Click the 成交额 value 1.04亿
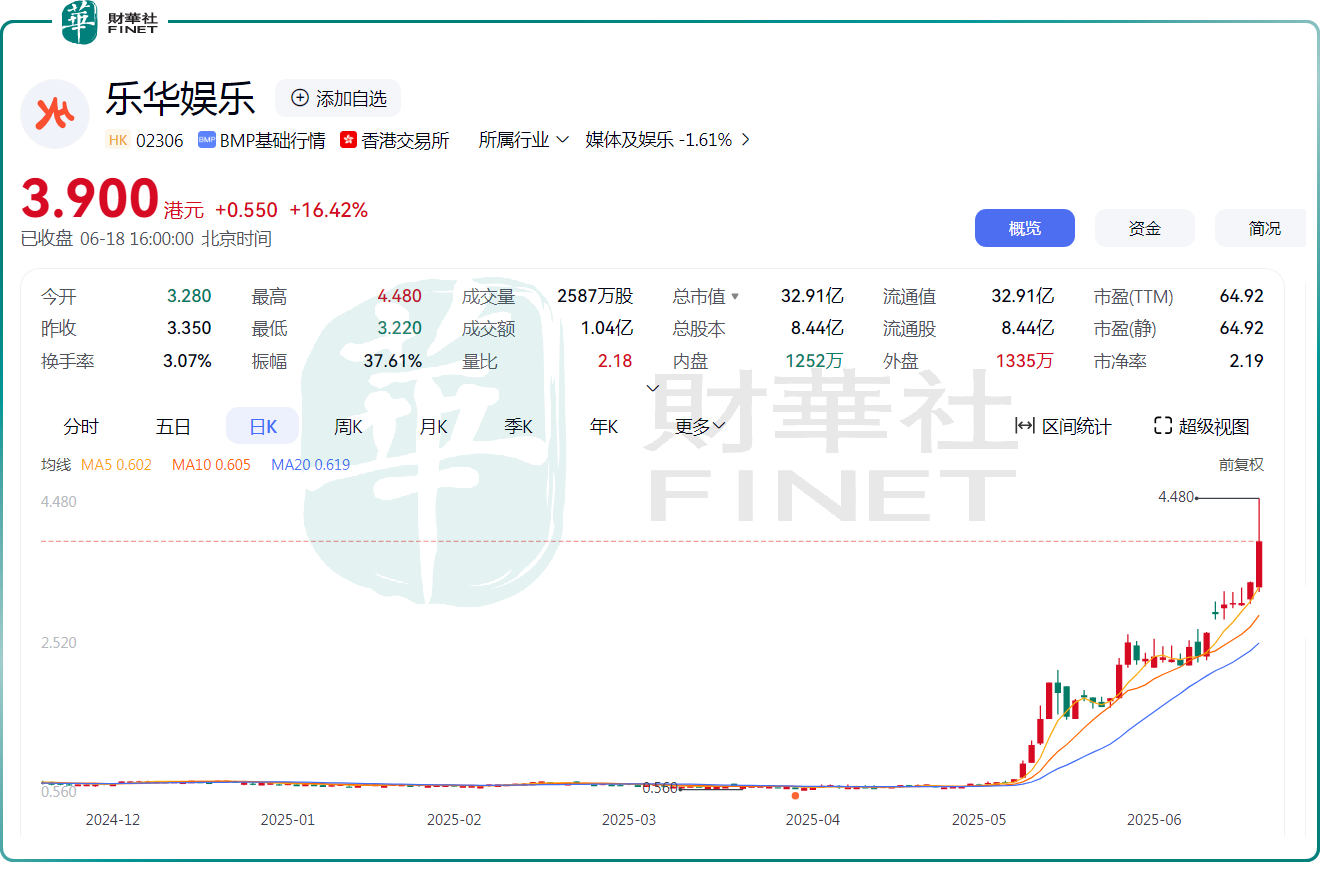 (x=607, y=328)
